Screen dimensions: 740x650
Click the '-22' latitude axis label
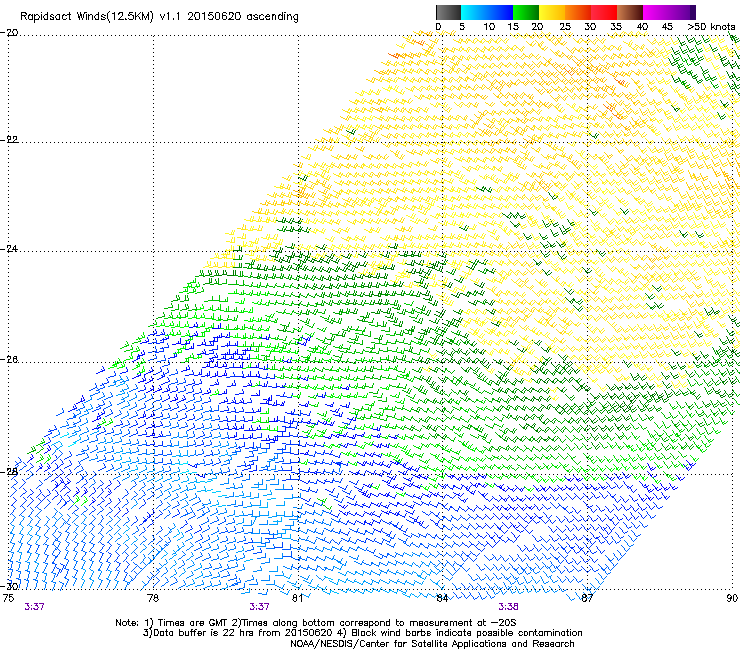9,139
